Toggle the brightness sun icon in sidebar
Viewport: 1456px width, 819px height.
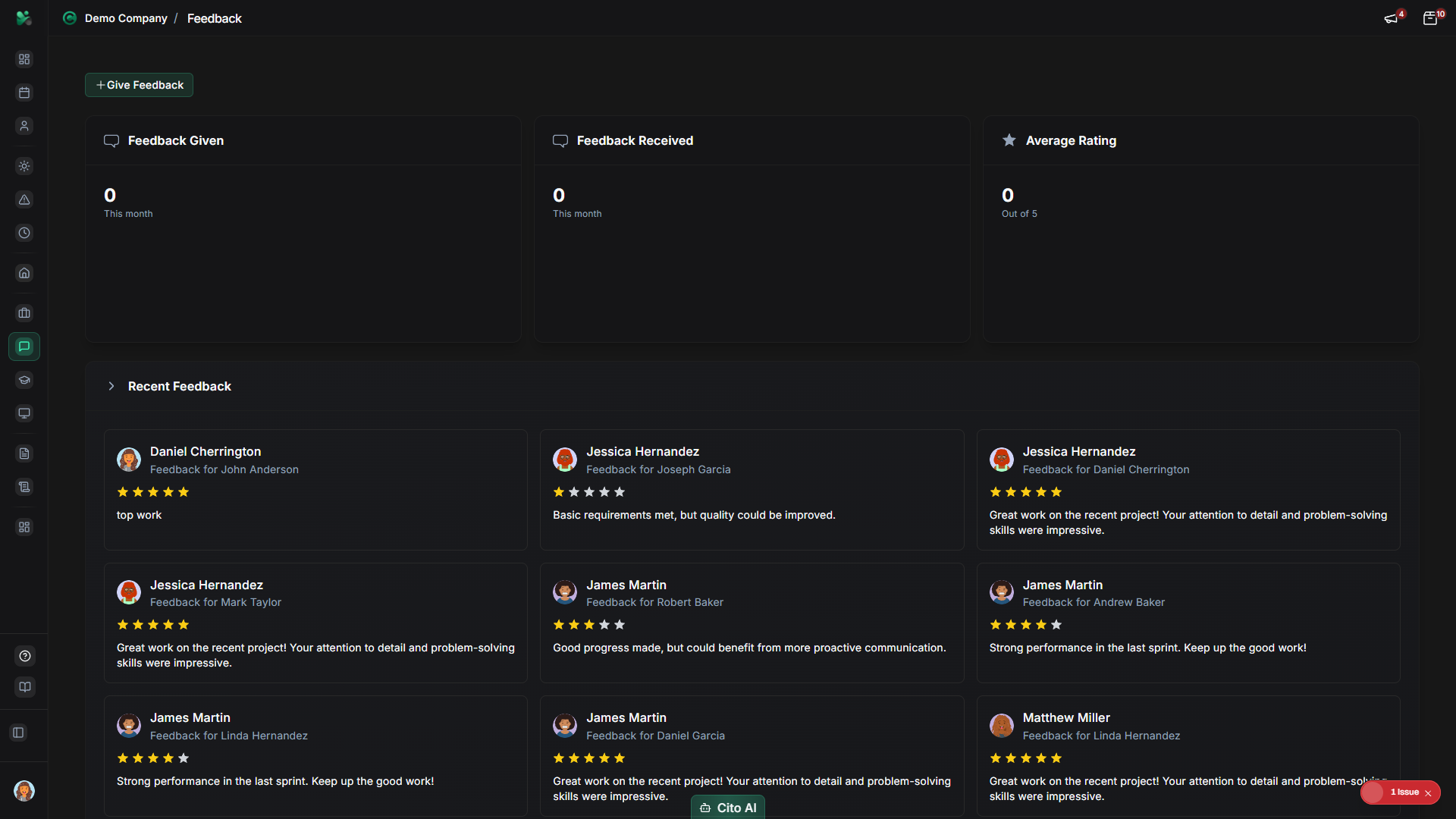tap(24, 166)
